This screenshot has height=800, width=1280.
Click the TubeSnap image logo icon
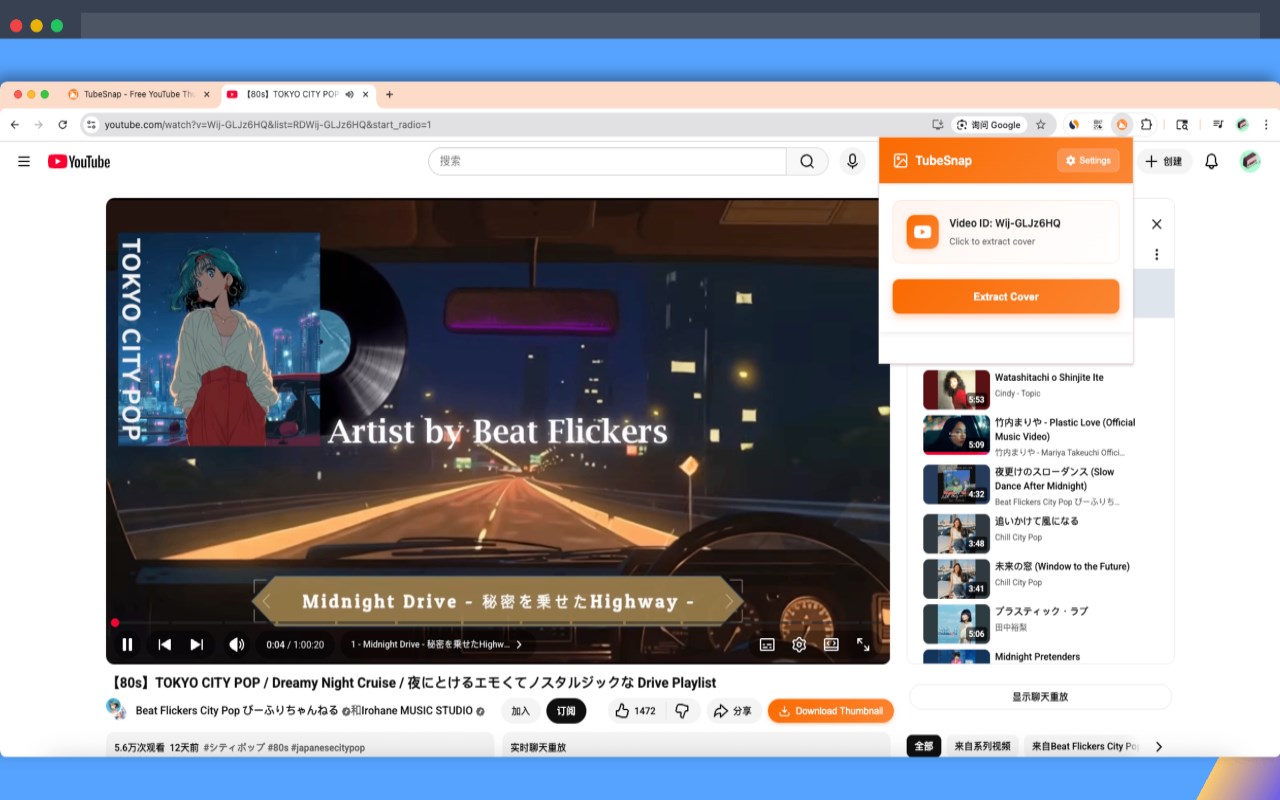pyautogui.click(x=900, y=160)
